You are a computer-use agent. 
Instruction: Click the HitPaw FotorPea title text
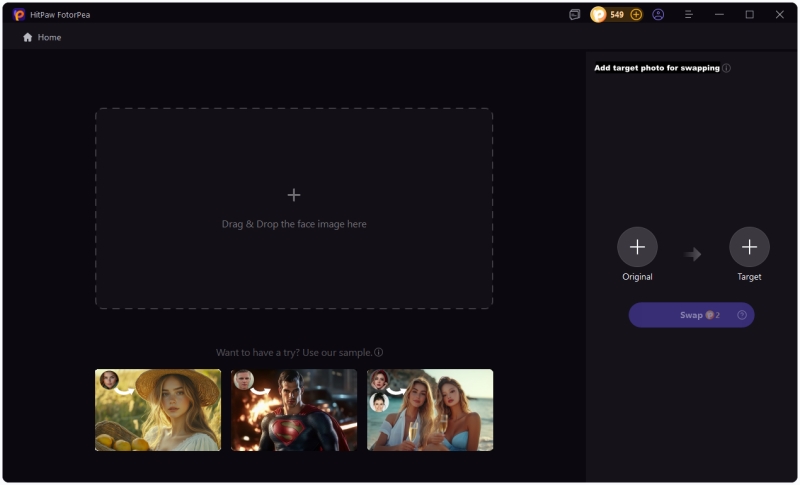(60, 15)
